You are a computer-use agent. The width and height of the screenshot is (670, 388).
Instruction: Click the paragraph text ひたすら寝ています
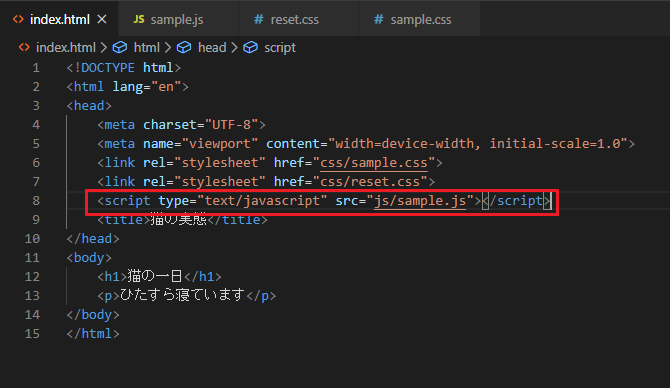pyautogui.click(x=182, y=295)
